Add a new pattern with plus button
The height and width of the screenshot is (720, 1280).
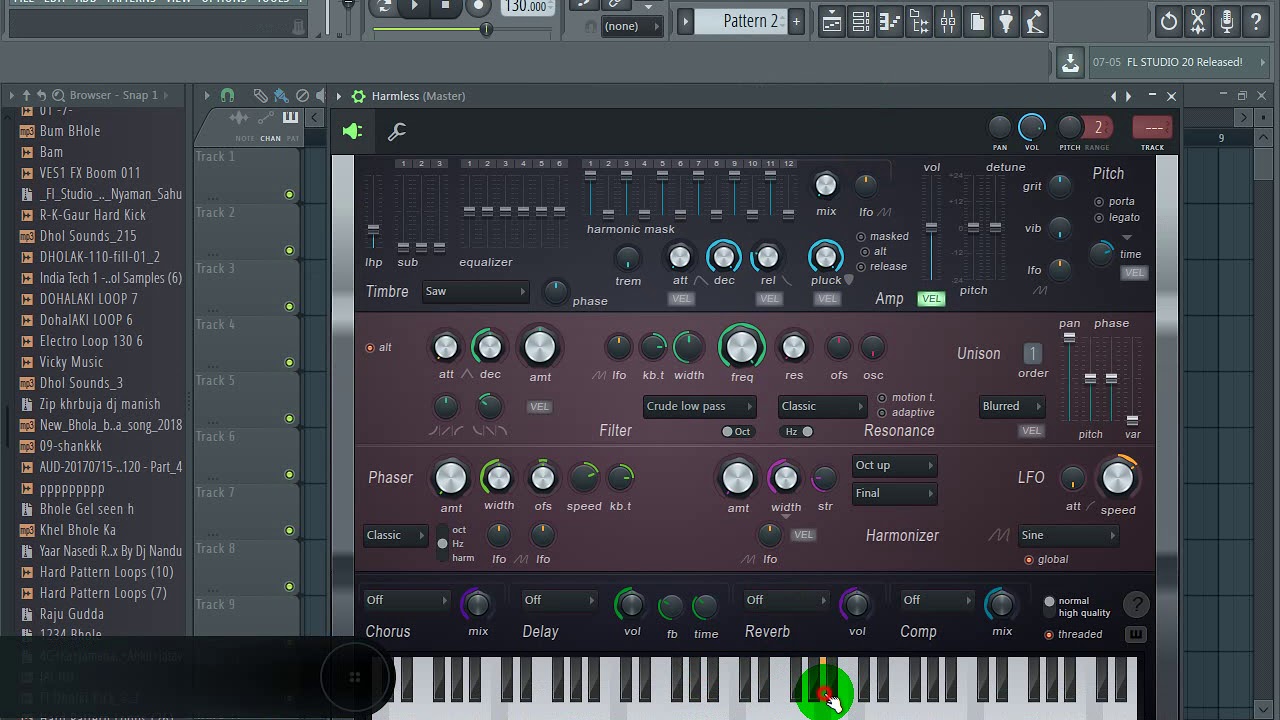point(796,21)
